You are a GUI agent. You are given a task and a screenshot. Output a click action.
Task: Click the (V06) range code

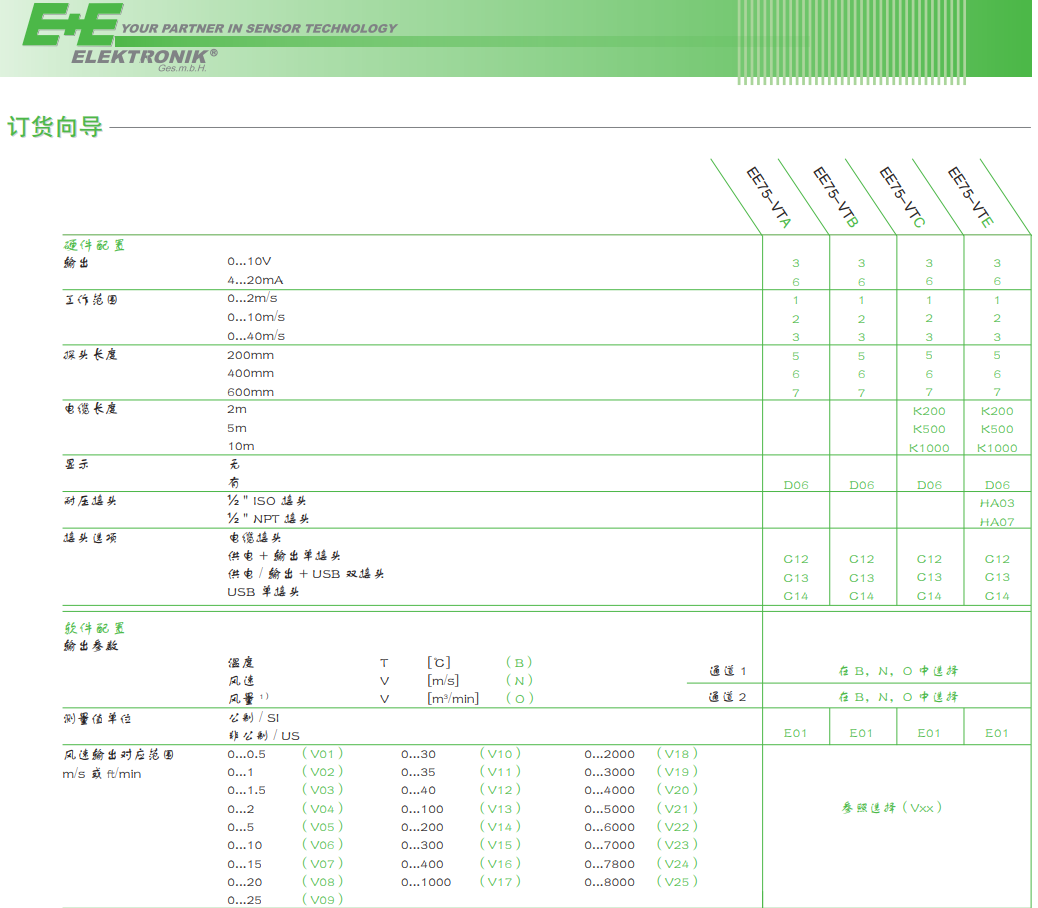tap(322, 845)
